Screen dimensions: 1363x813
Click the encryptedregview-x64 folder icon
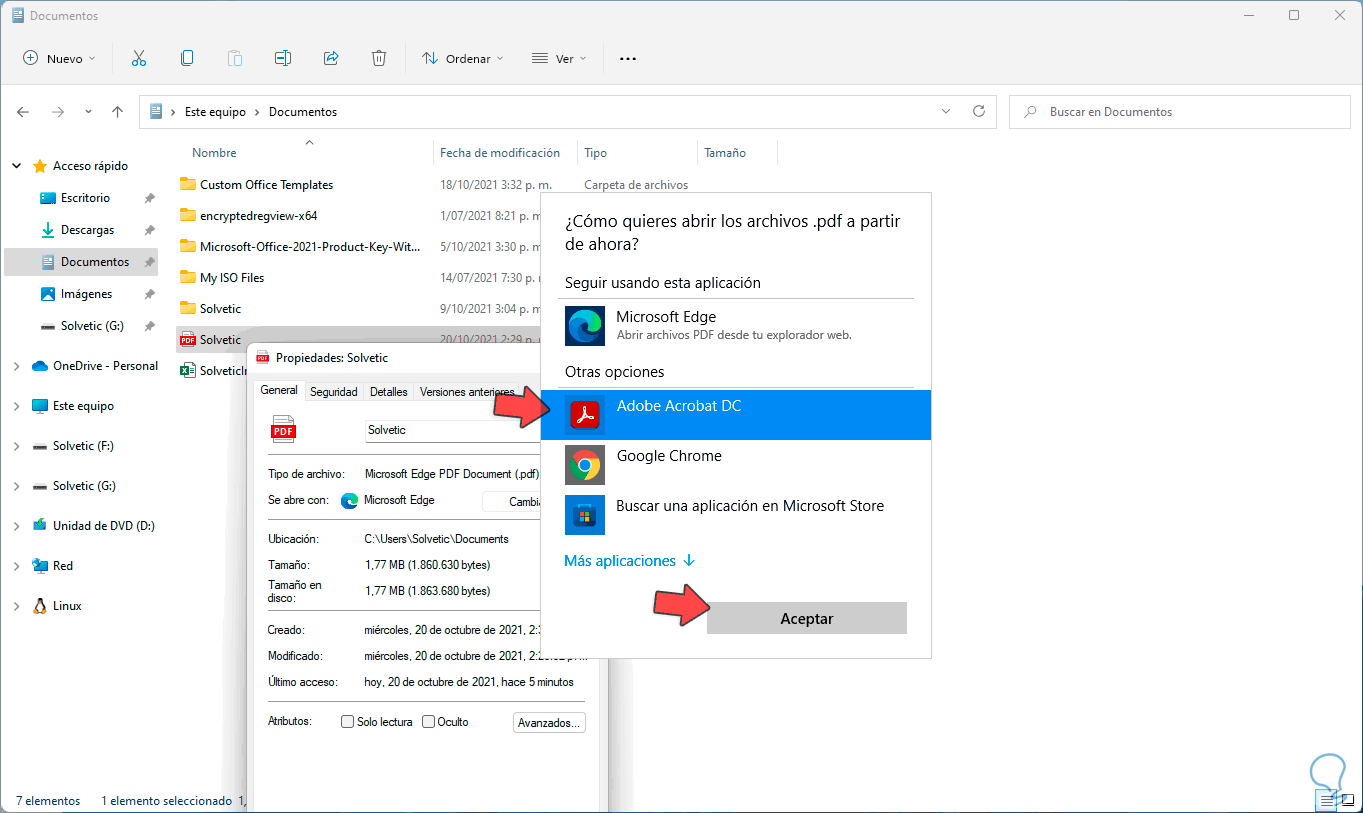(x=187, y=216)
